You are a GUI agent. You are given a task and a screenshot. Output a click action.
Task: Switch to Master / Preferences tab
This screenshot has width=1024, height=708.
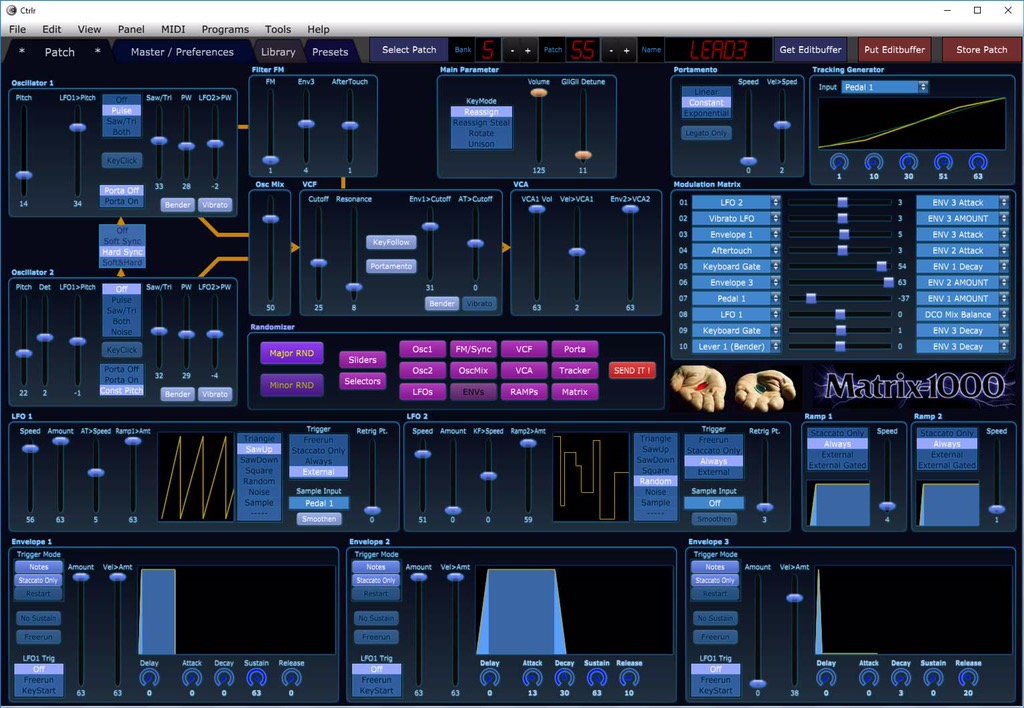pyautogui.click(x=182, y=52)
